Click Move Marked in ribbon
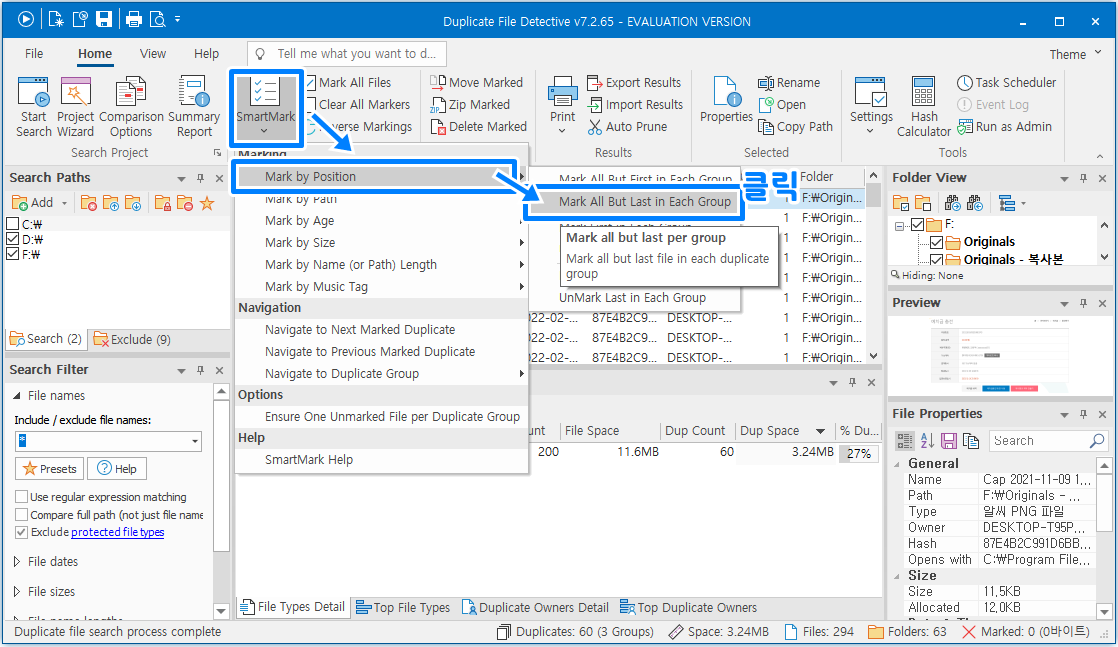This screenshot has width=1118, height=647. point(477,82)
